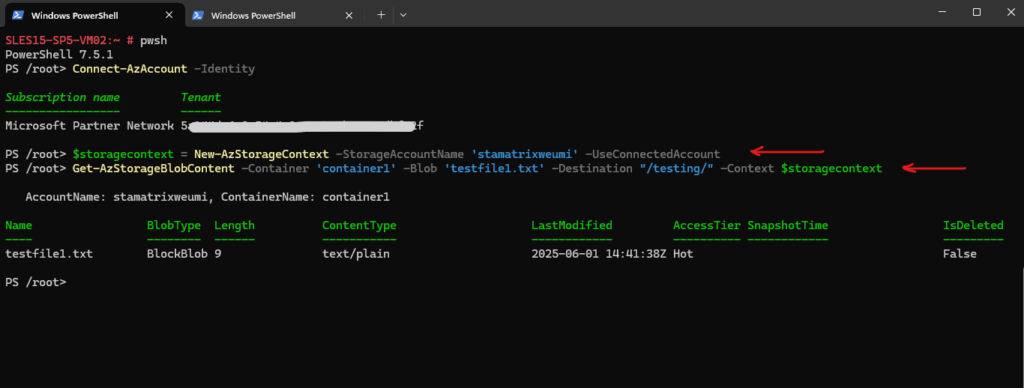Screen dimensions: 1024x388
Task: Open a new tab with the plus button
Action: click(381, 14)
